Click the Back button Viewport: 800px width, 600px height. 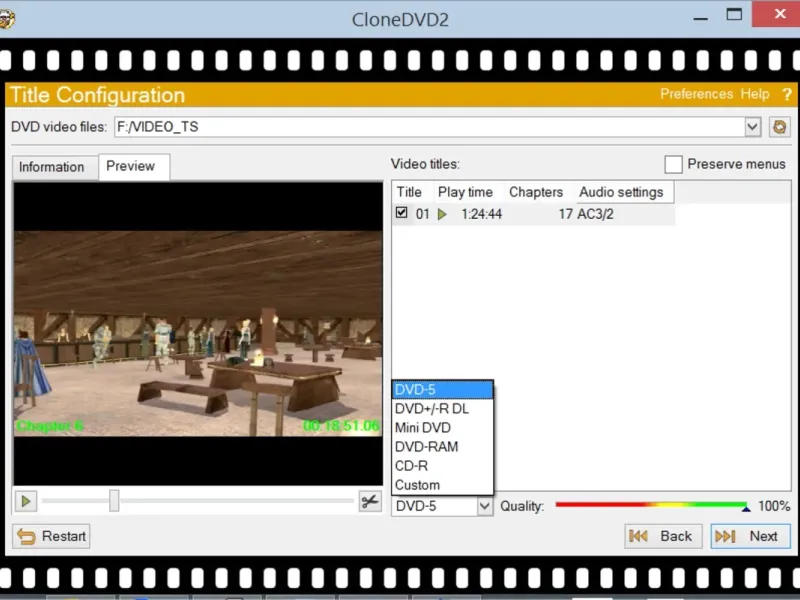coord(663,536)
